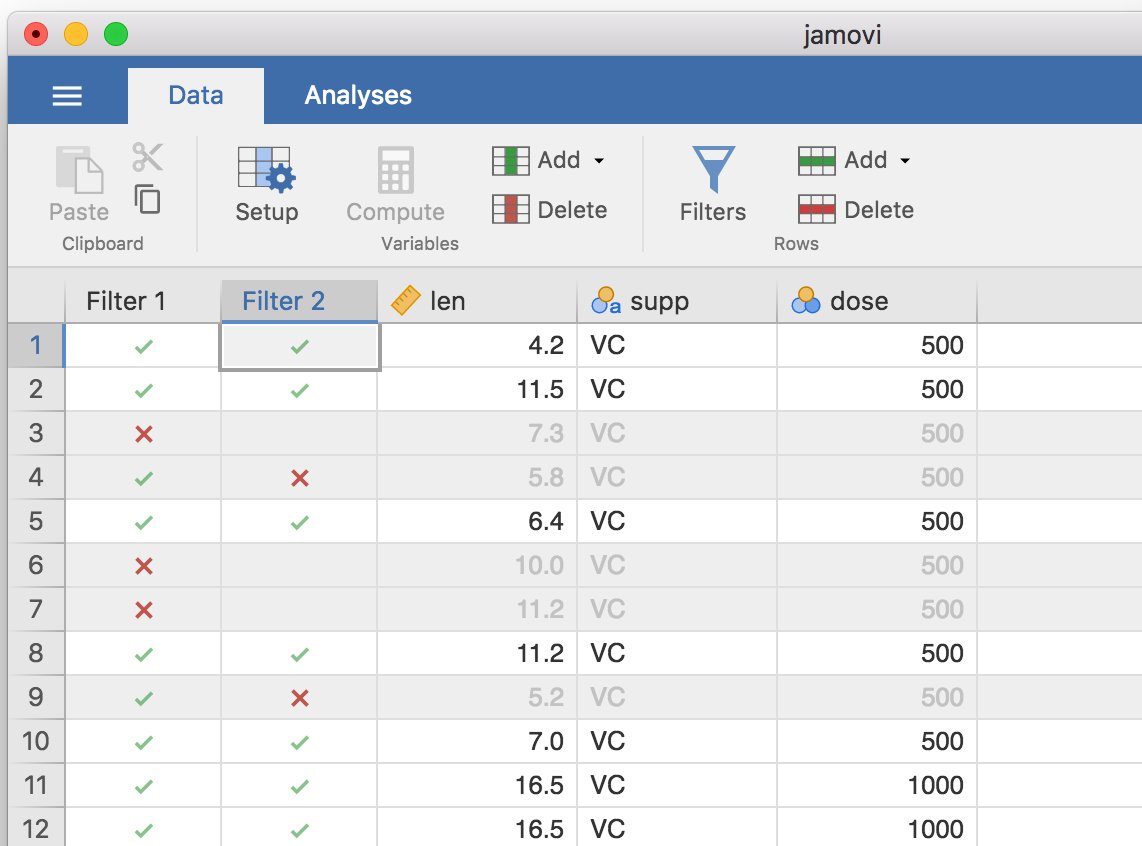Click the Delete label under Rows
Image resolution: width=1142 pixels, height=846 pixels.
pyautogui.click(x=878, y=210)
